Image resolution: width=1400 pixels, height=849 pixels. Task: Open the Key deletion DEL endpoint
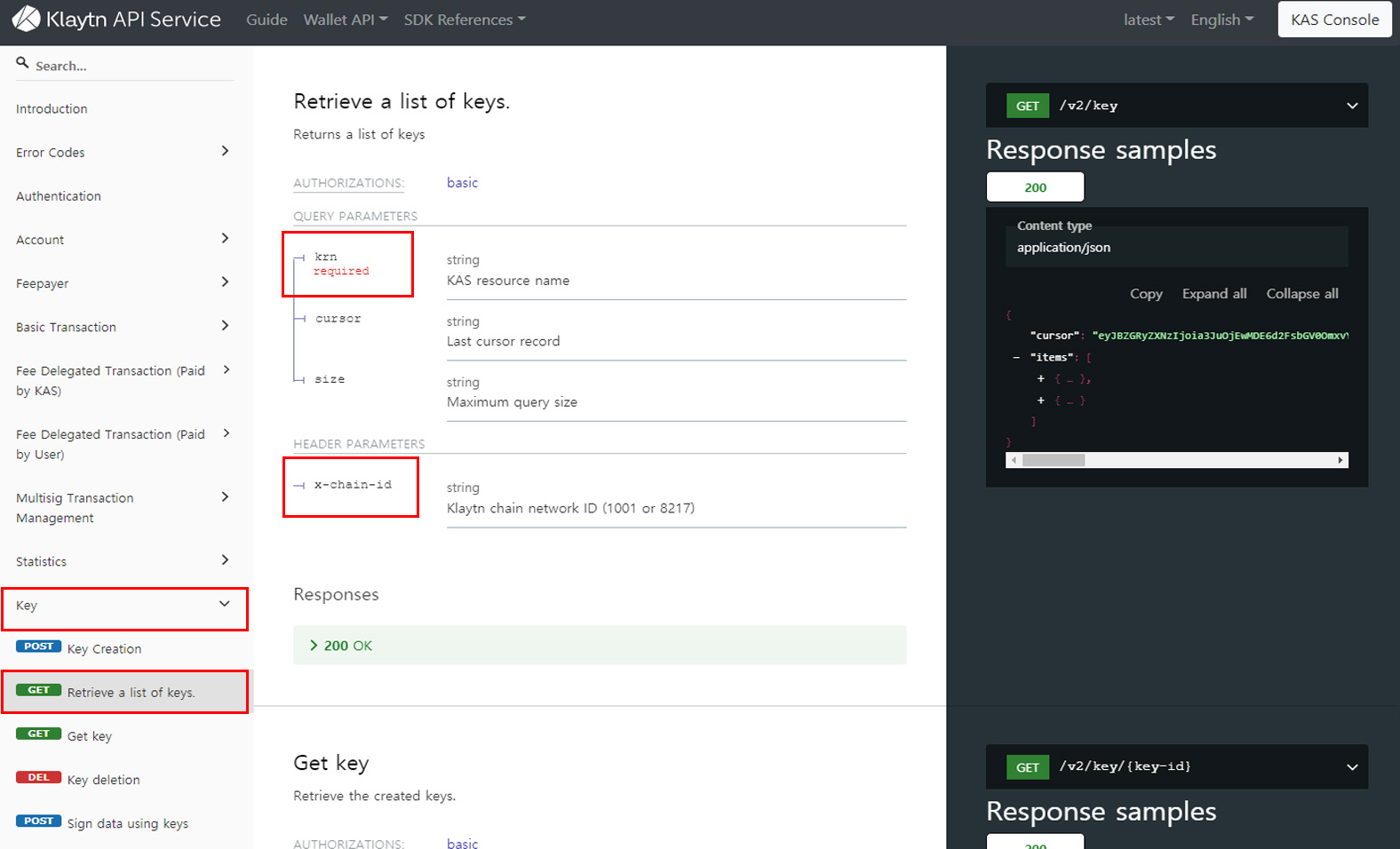pos(103,779)
